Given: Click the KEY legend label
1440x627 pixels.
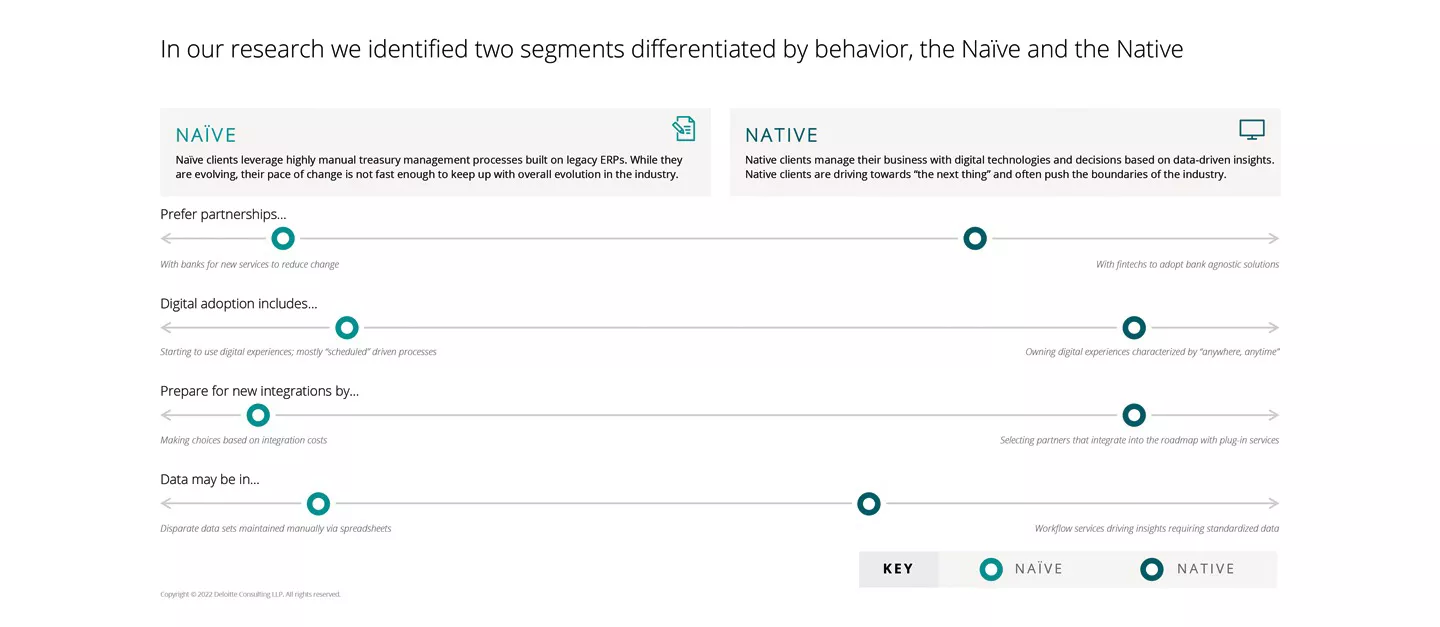Looking at the screenshot, I should (898, 569).
